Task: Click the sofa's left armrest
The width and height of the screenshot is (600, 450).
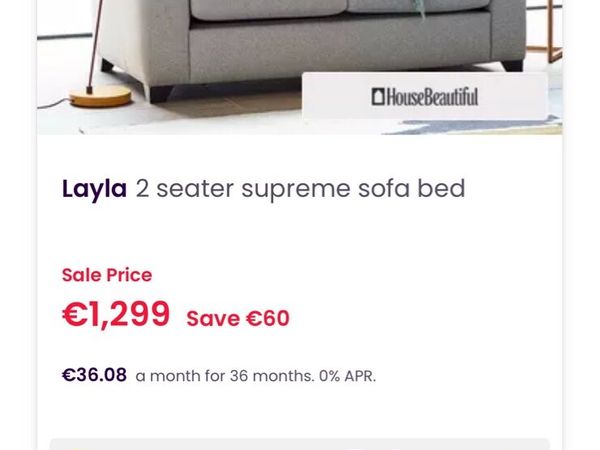Action: (x=145, y=40)
